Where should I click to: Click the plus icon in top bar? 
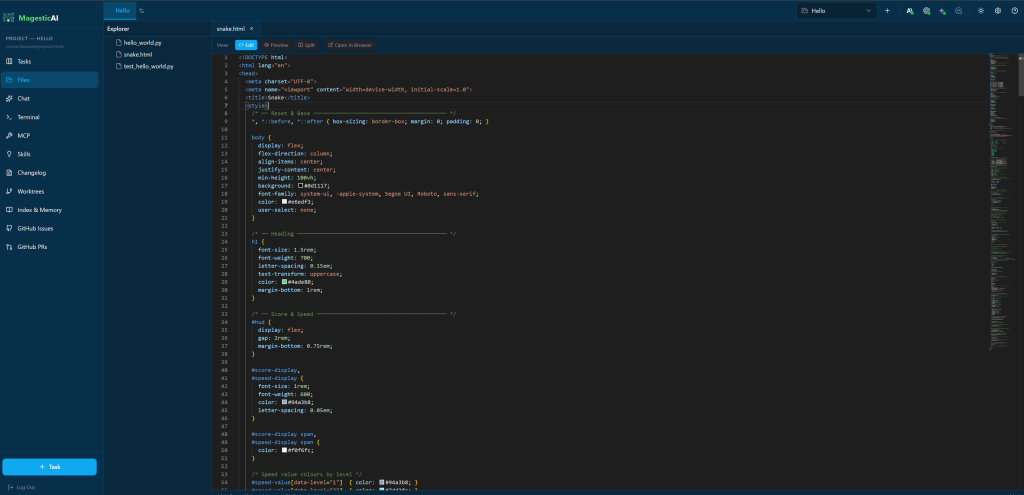pyautogui.click(x=887, y=10)
